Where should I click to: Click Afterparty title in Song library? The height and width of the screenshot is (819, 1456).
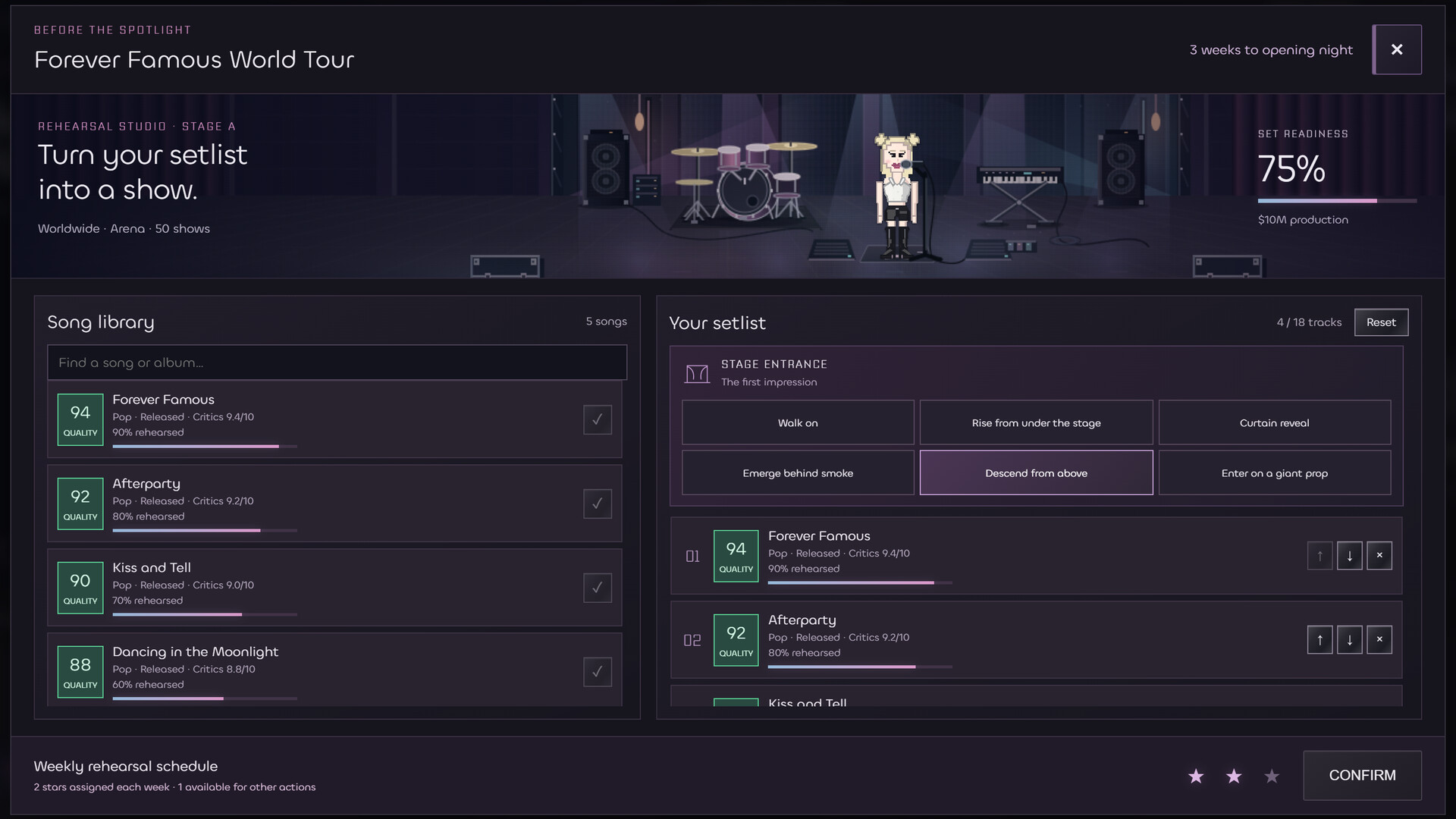tap(146, 484)
